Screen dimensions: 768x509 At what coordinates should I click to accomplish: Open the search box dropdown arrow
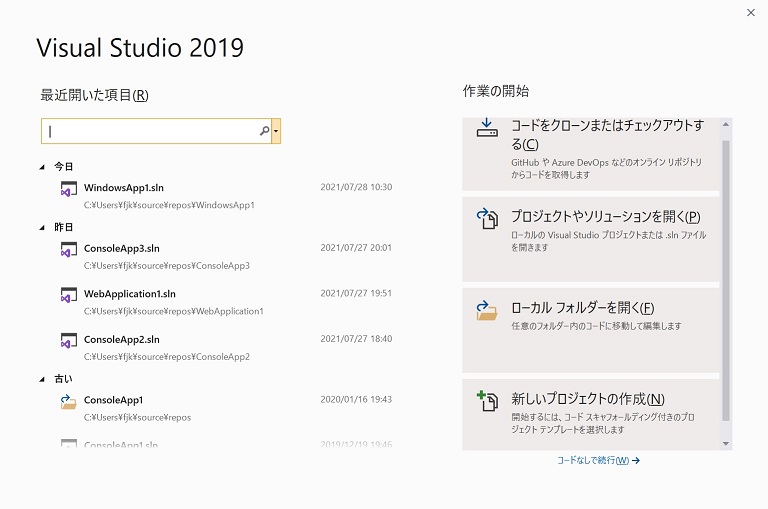(276, 131)
